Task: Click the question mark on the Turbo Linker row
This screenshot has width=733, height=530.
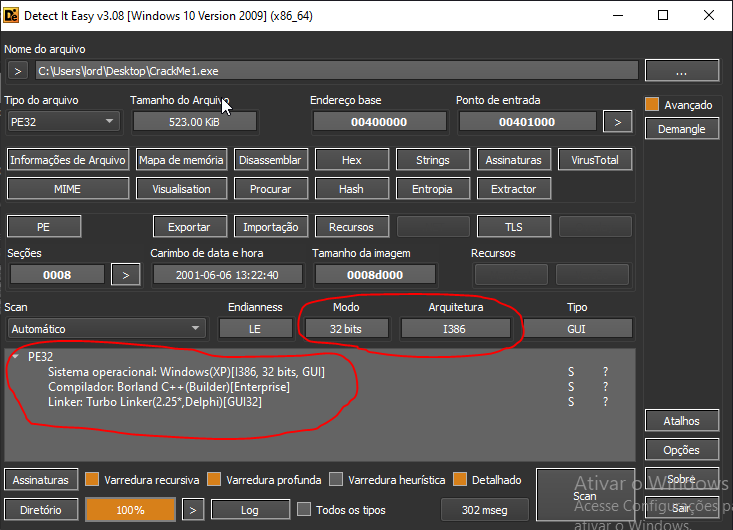Action: pyautogui.click(x=605, y=402)
